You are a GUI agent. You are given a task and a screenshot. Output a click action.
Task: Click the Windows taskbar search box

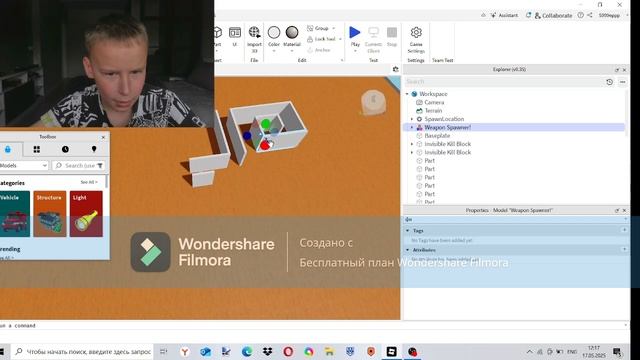click(83, 351)
